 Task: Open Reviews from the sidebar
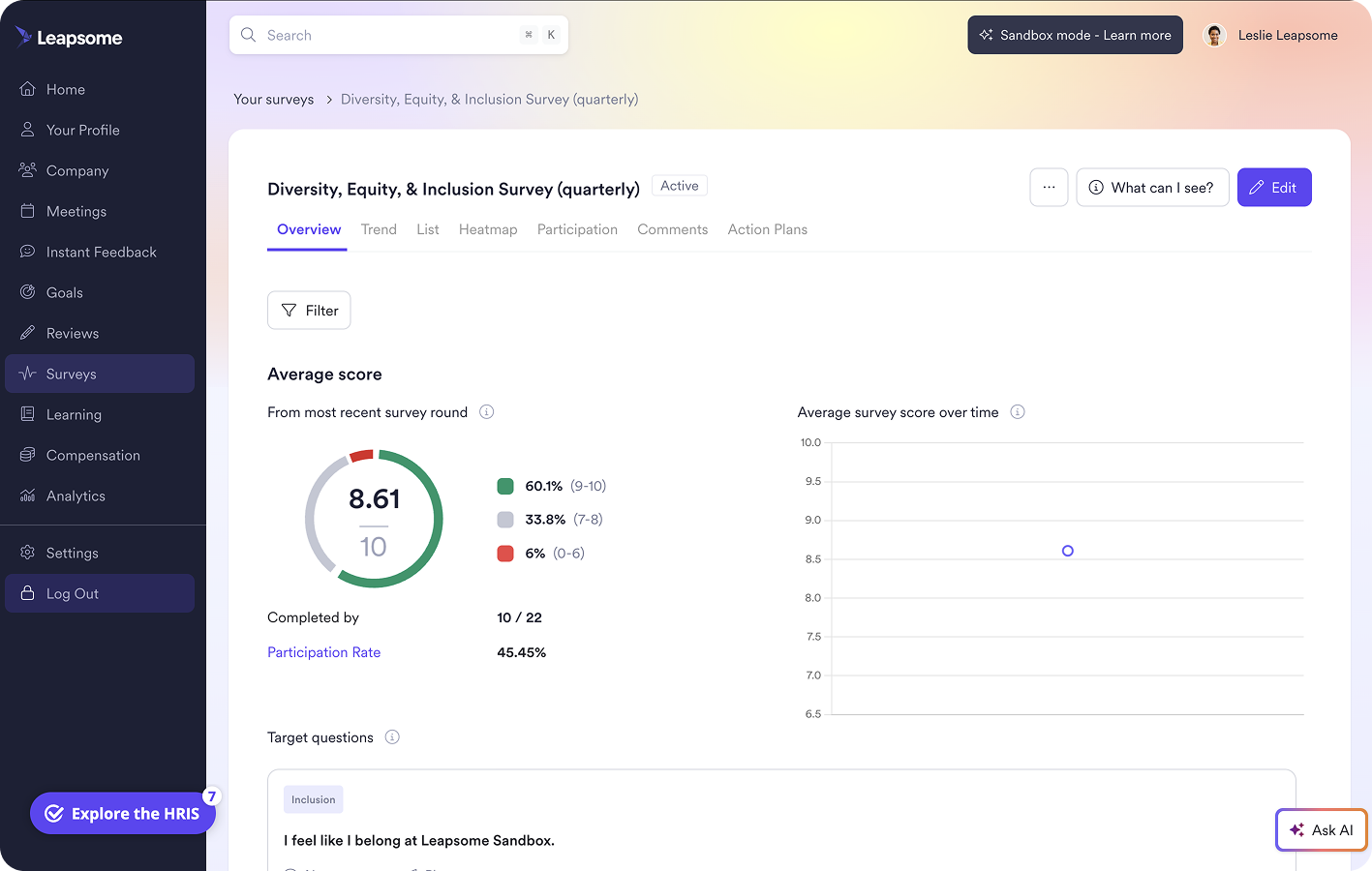click(x=73, y=333)
